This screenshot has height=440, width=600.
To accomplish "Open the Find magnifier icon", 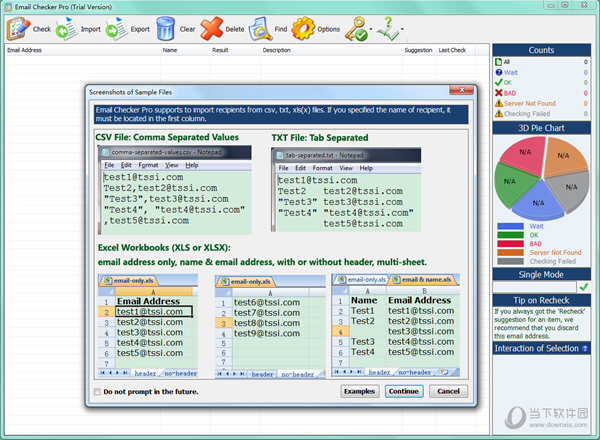I will pos(260,29).
